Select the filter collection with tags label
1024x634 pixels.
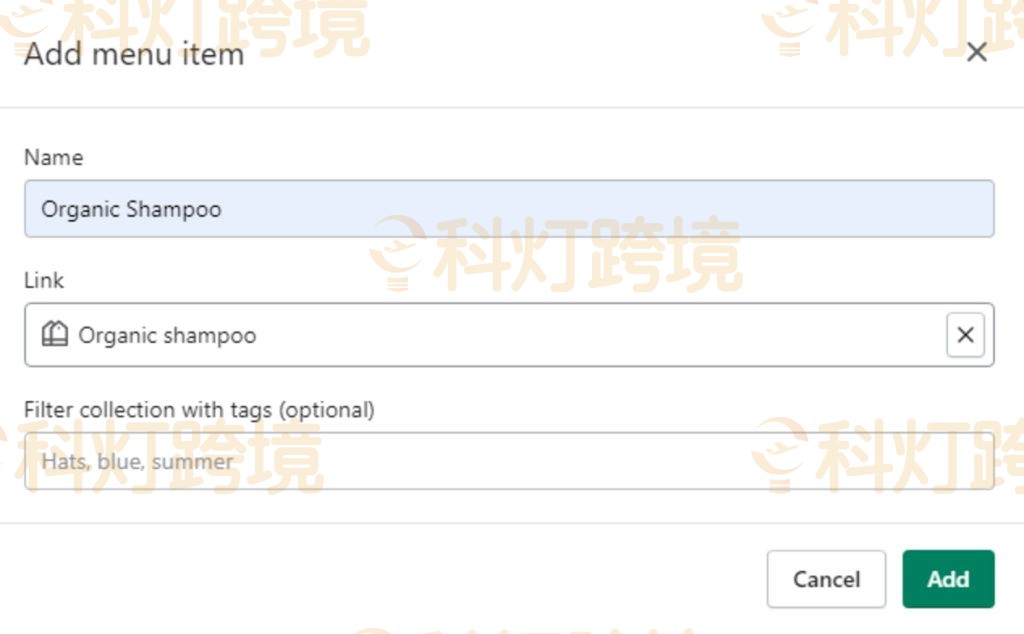(199, 409)
